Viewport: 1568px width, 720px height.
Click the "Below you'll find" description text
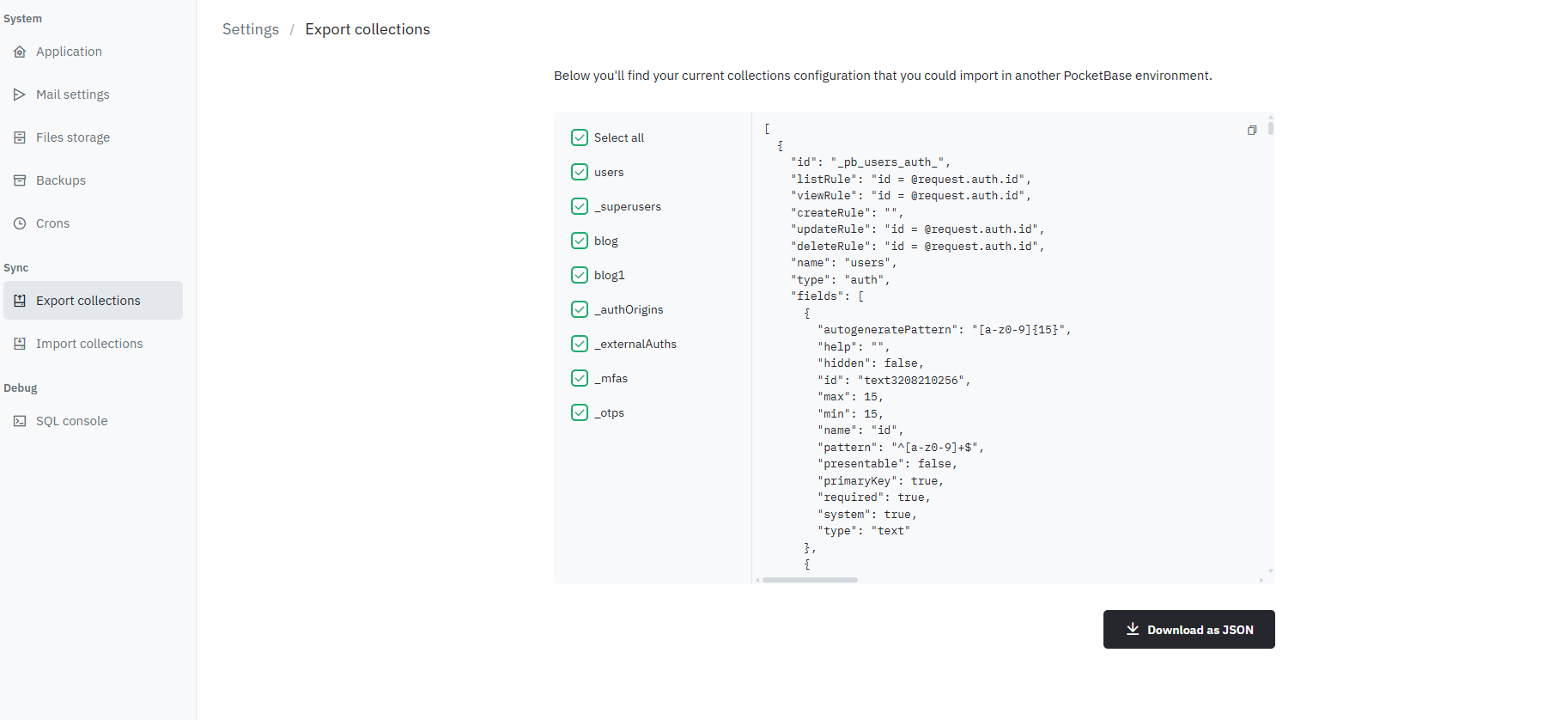click(x=883, y=76)
